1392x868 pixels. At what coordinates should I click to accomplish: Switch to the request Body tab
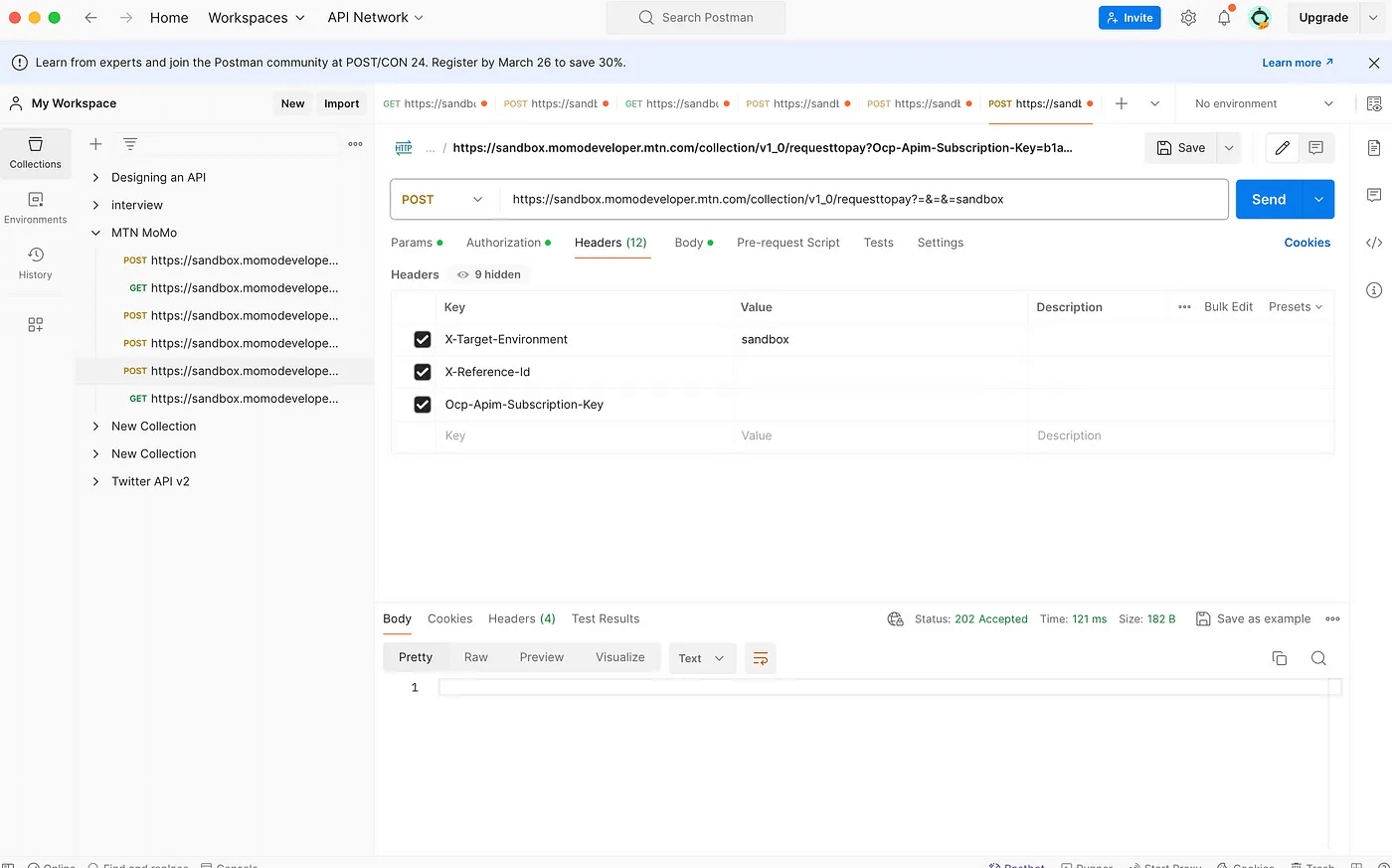click(694, 243)
